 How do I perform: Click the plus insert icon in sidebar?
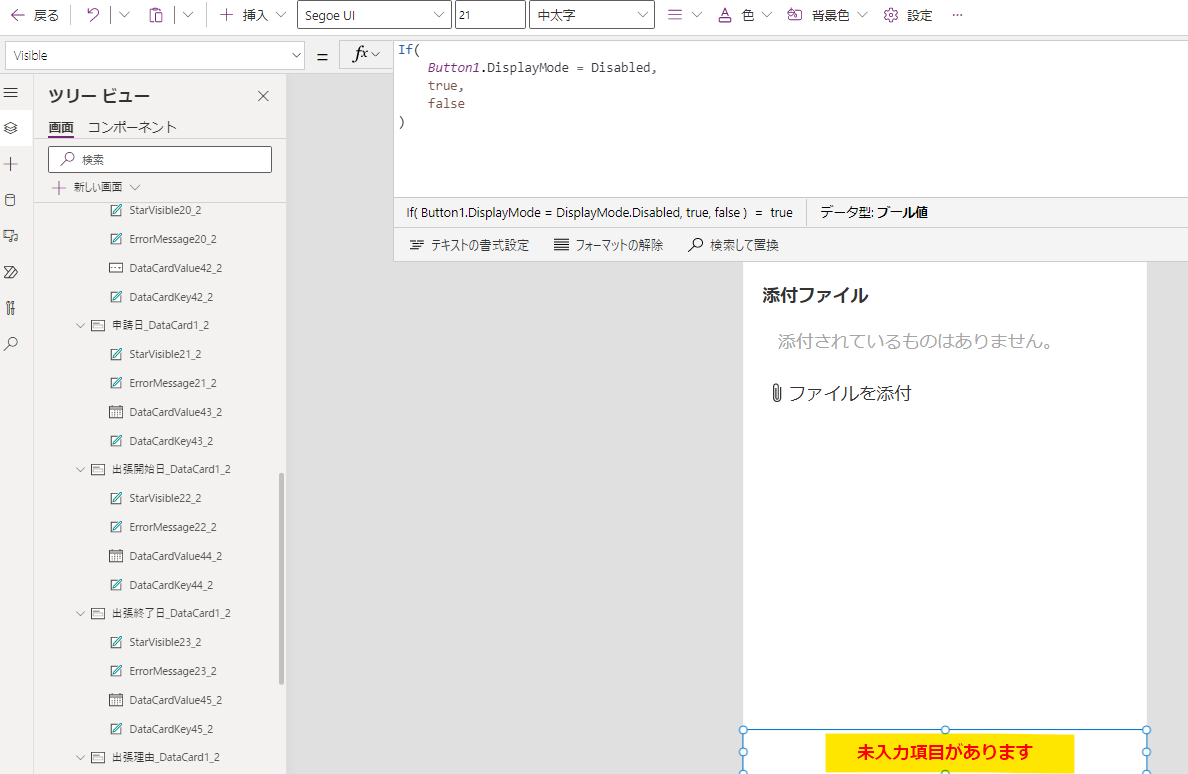point(11,164)
